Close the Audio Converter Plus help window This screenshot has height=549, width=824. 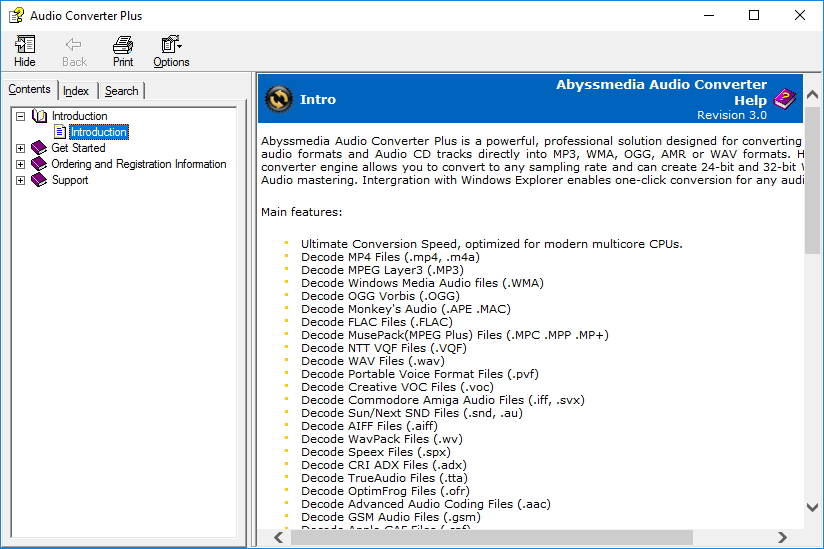(x=799, y=15)
